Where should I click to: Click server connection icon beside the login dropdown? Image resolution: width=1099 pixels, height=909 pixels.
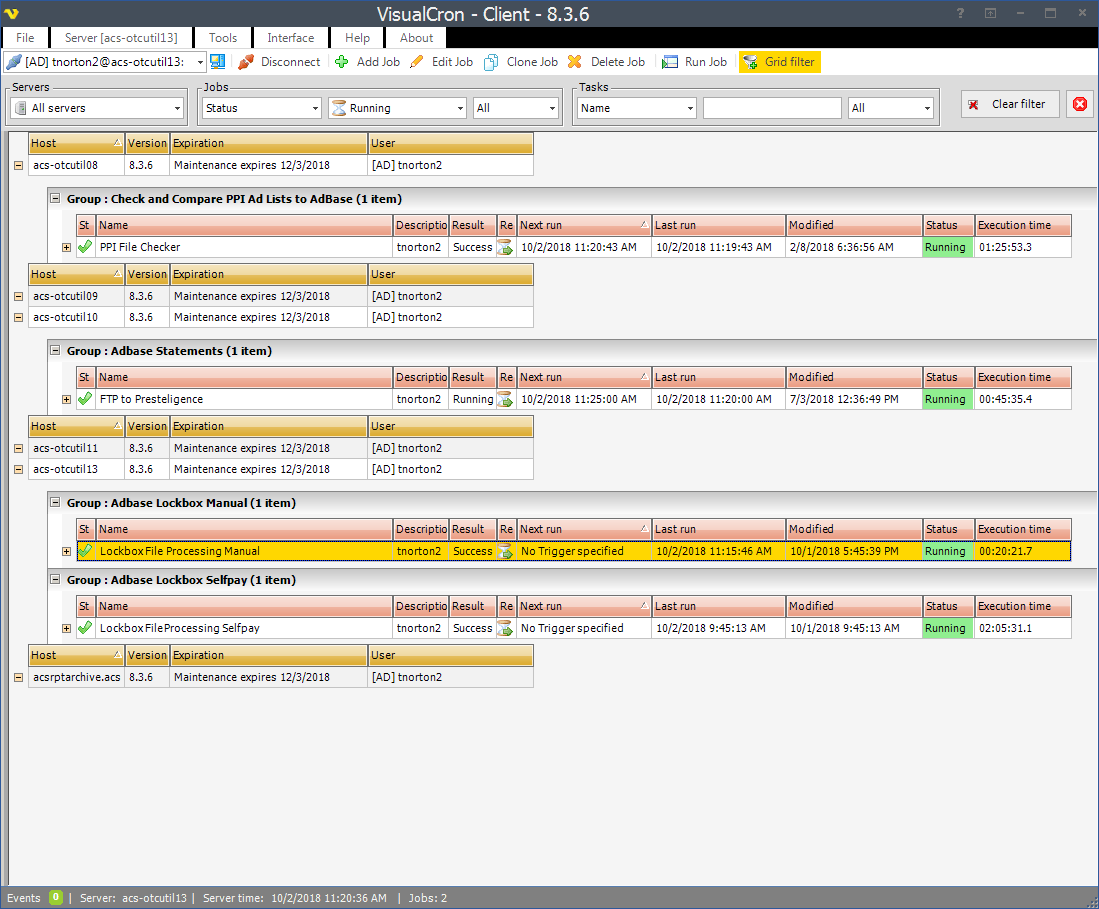pos(217,62)
